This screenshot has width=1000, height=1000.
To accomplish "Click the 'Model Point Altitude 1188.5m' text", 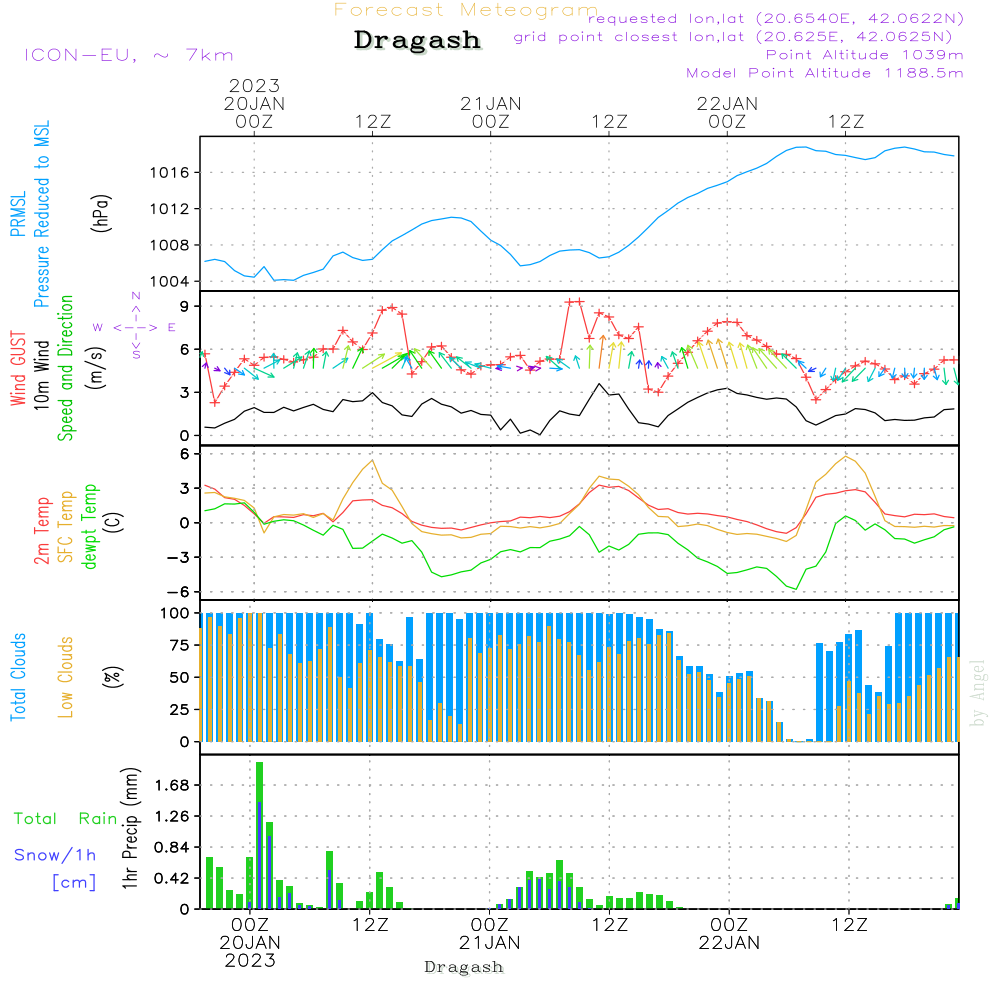I will click(825, 73).
